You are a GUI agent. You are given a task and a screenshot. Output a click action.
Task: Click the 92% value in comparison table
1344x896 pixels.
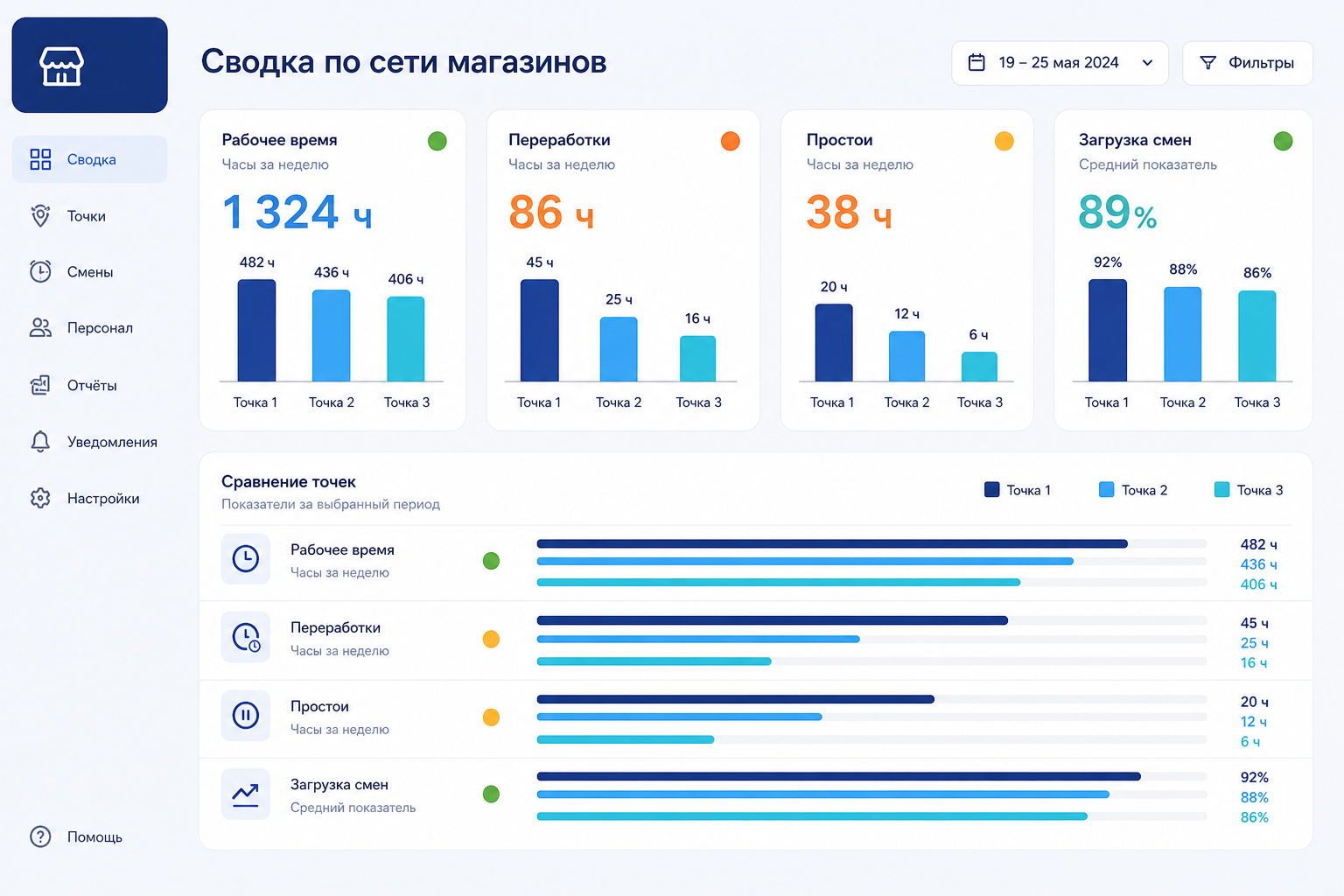click(x=1254, y=777)
